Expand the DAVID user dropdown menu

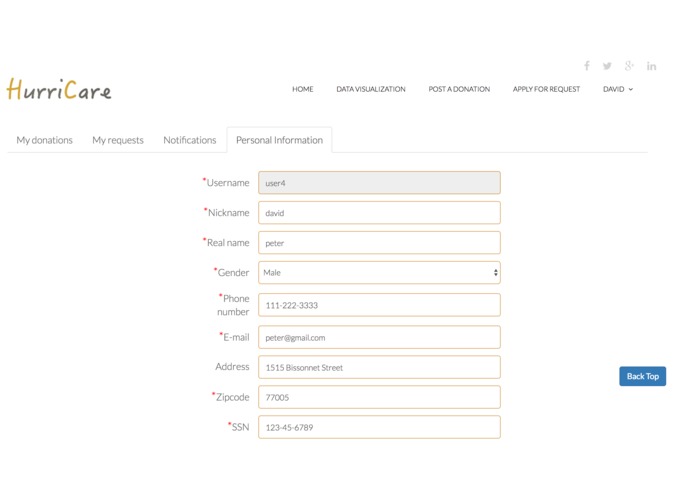pos(618,89)
